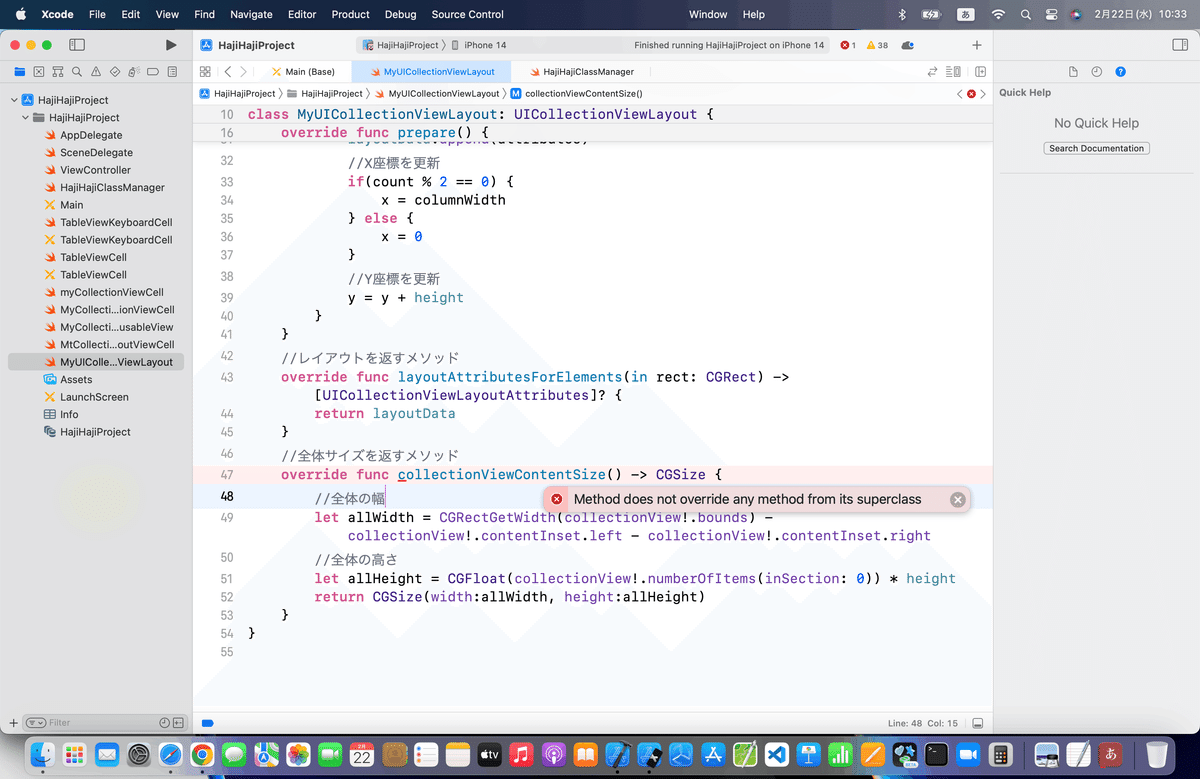Select the Assets catalog
This screenshot has height=779, width=1200.
point(76,380)
